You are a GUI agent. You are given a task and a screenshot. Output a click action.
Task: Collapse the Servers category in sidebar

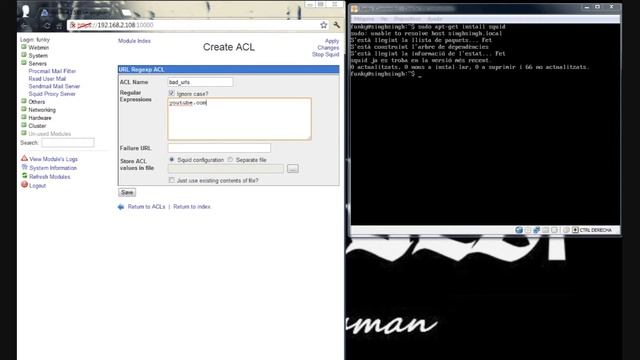[x=37, y=64]
